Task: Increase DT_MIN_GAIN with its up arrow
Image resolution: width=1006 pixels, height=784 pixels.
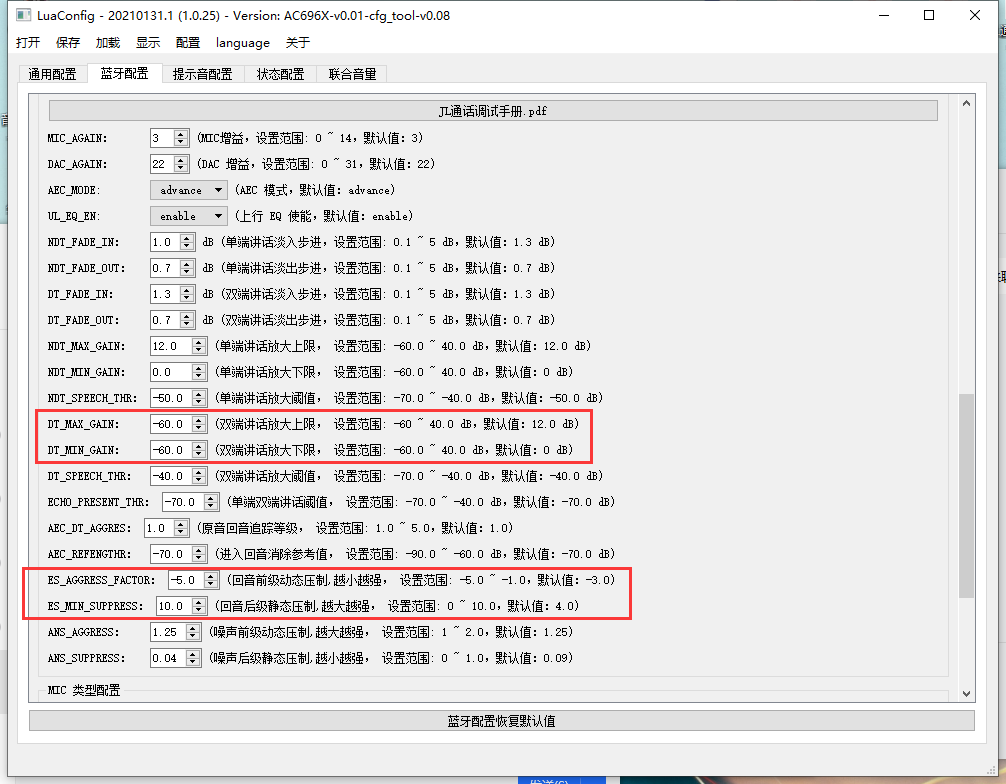Action: [199, 446]
